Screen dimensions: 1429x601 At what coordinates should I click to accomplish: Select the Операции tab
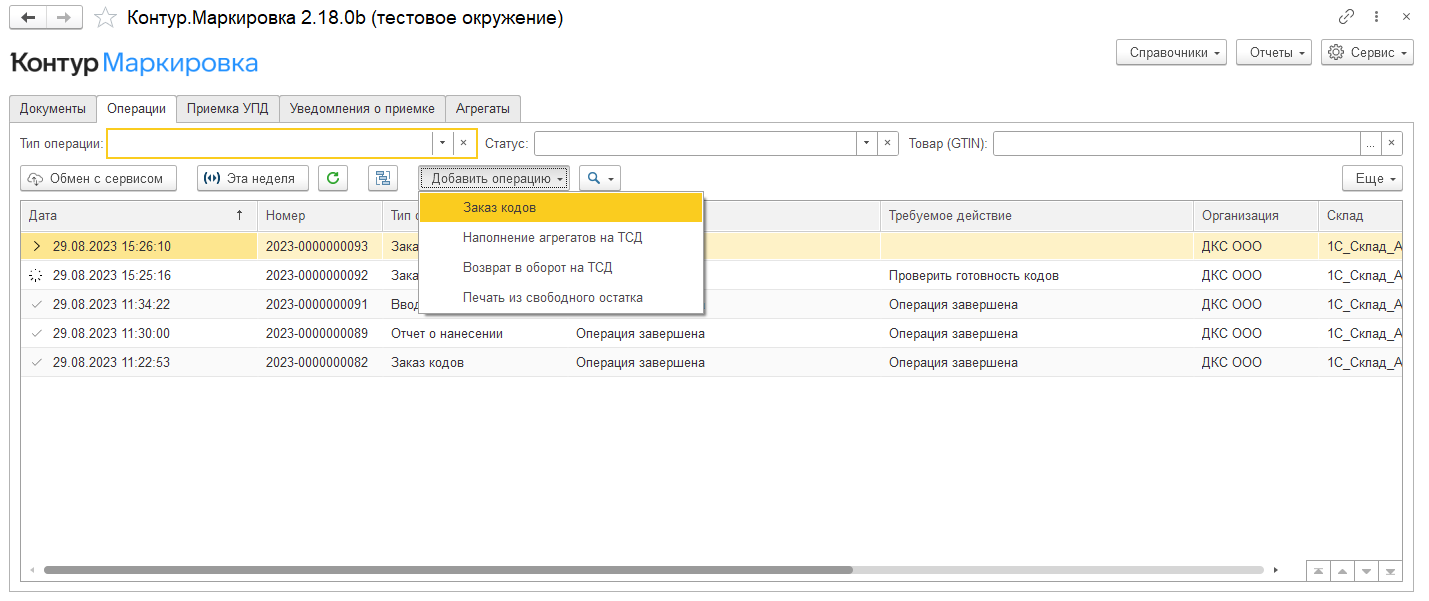tap(137, 109)
